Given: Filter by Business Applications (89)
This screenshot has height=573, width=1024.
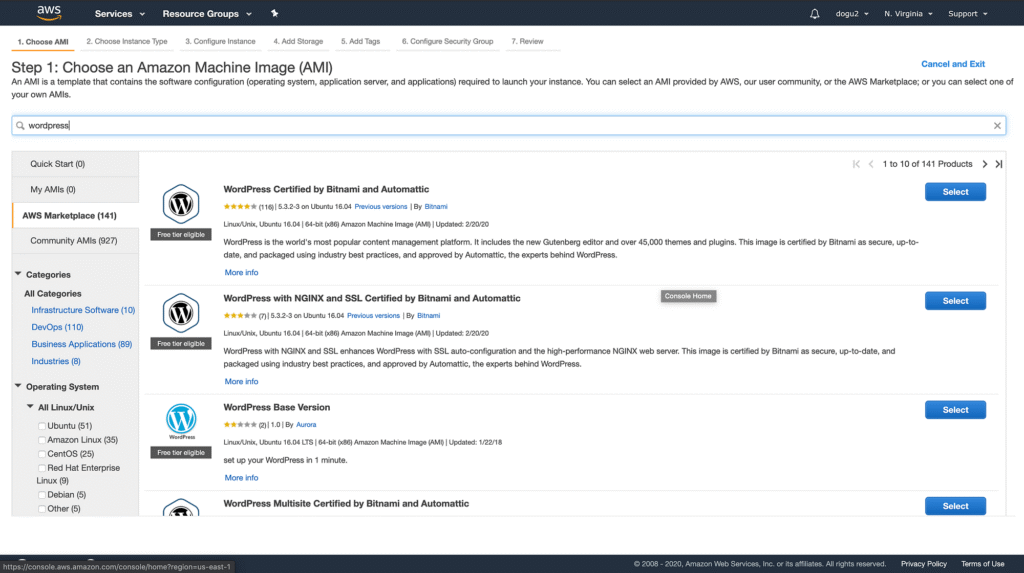Looking at the screenshot, I should click(82, 344).
